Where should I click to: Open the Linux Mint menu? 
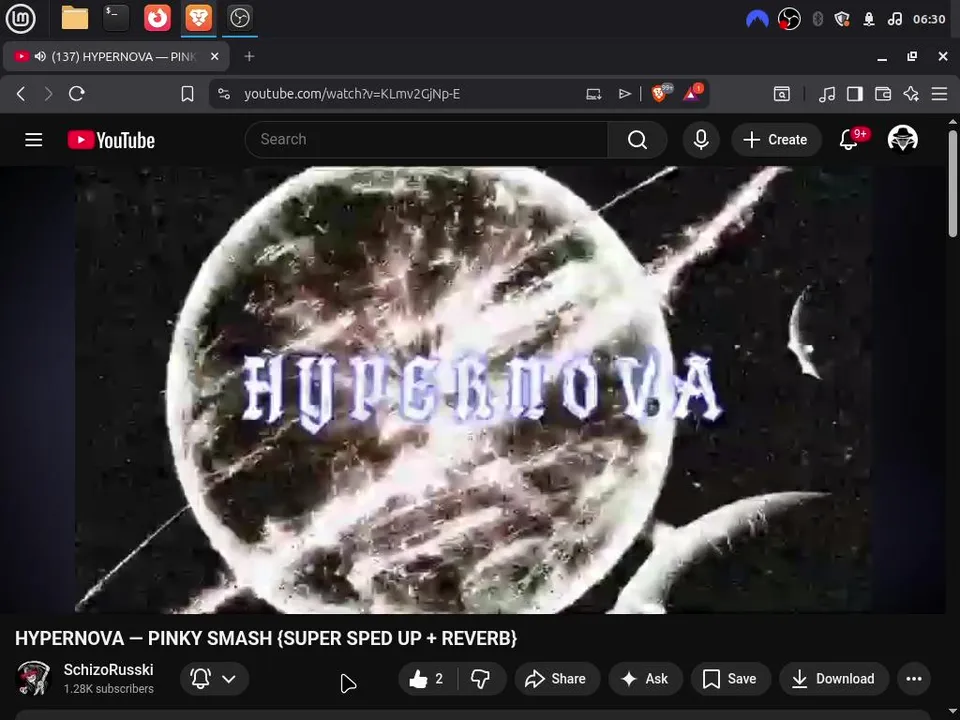[20, 18]
